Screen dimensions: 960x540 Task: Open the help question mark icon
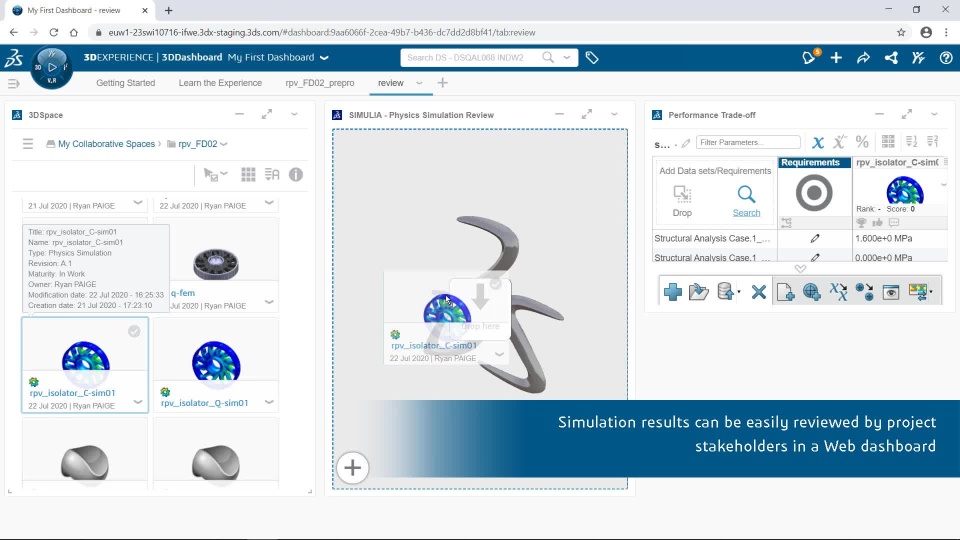pos(946,58)
